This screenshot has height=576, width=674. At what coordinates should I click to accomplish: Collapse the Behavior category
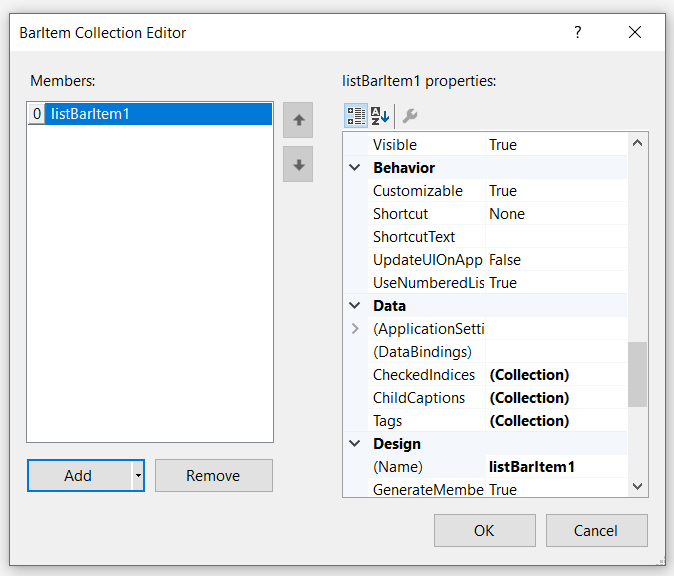click(355, 168)
